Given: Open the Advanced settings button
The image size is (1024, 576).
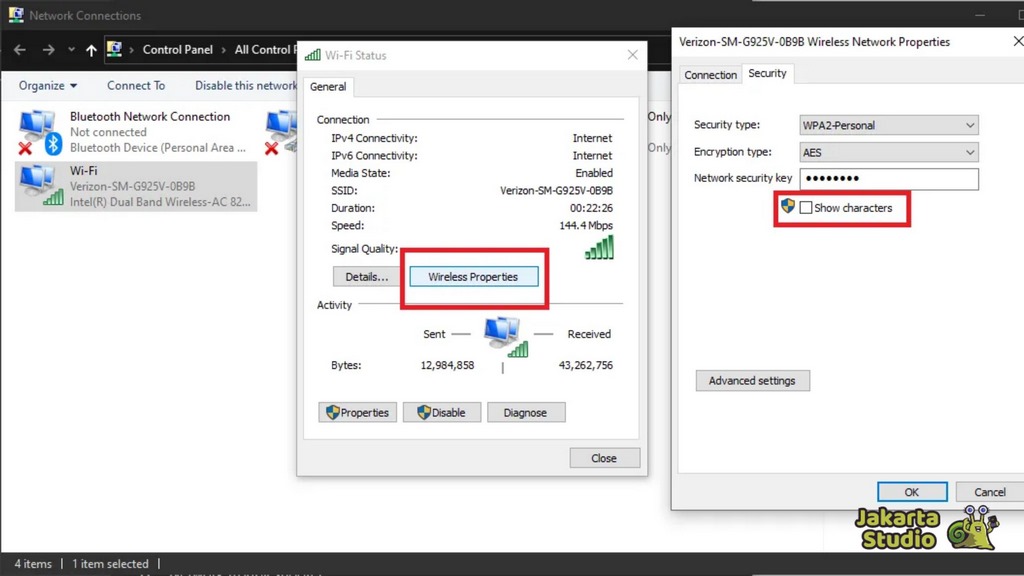Looking at the screenshot, I should [752, 381].
